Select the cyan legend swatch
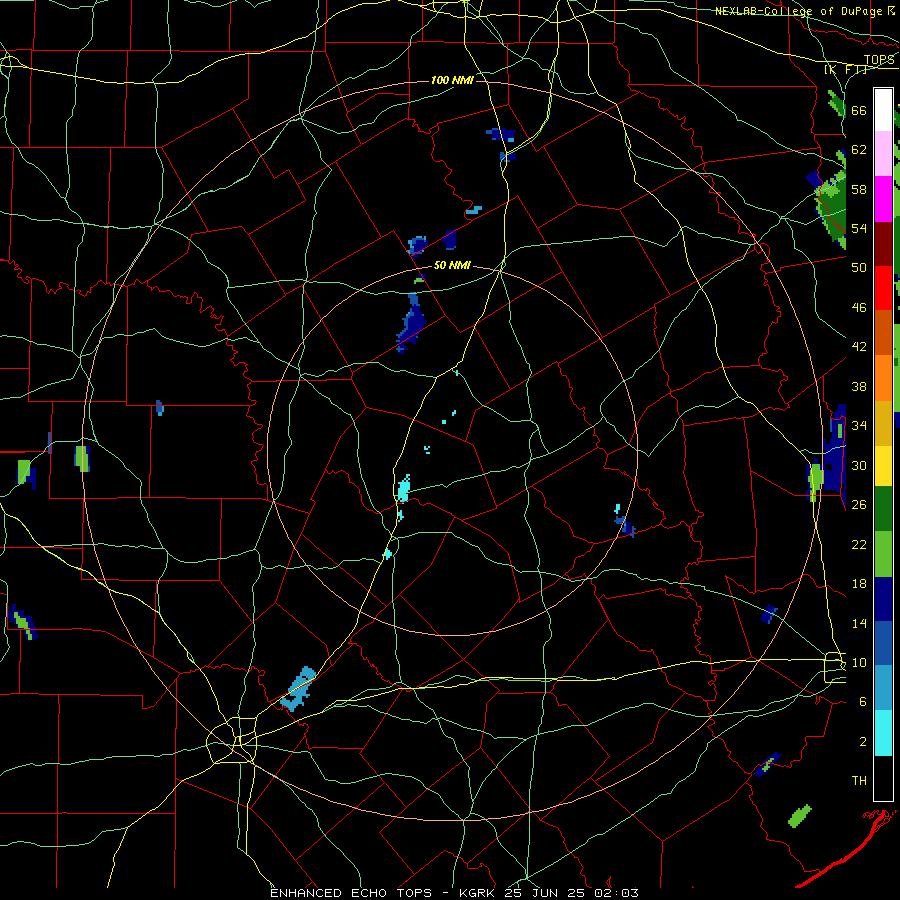The height and width of the screenshot is (900, 900). (883, 733)
